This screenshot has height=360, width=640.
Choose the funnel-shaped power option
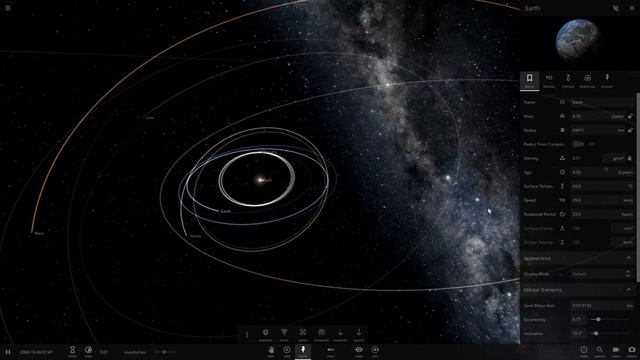pos(284,335)
